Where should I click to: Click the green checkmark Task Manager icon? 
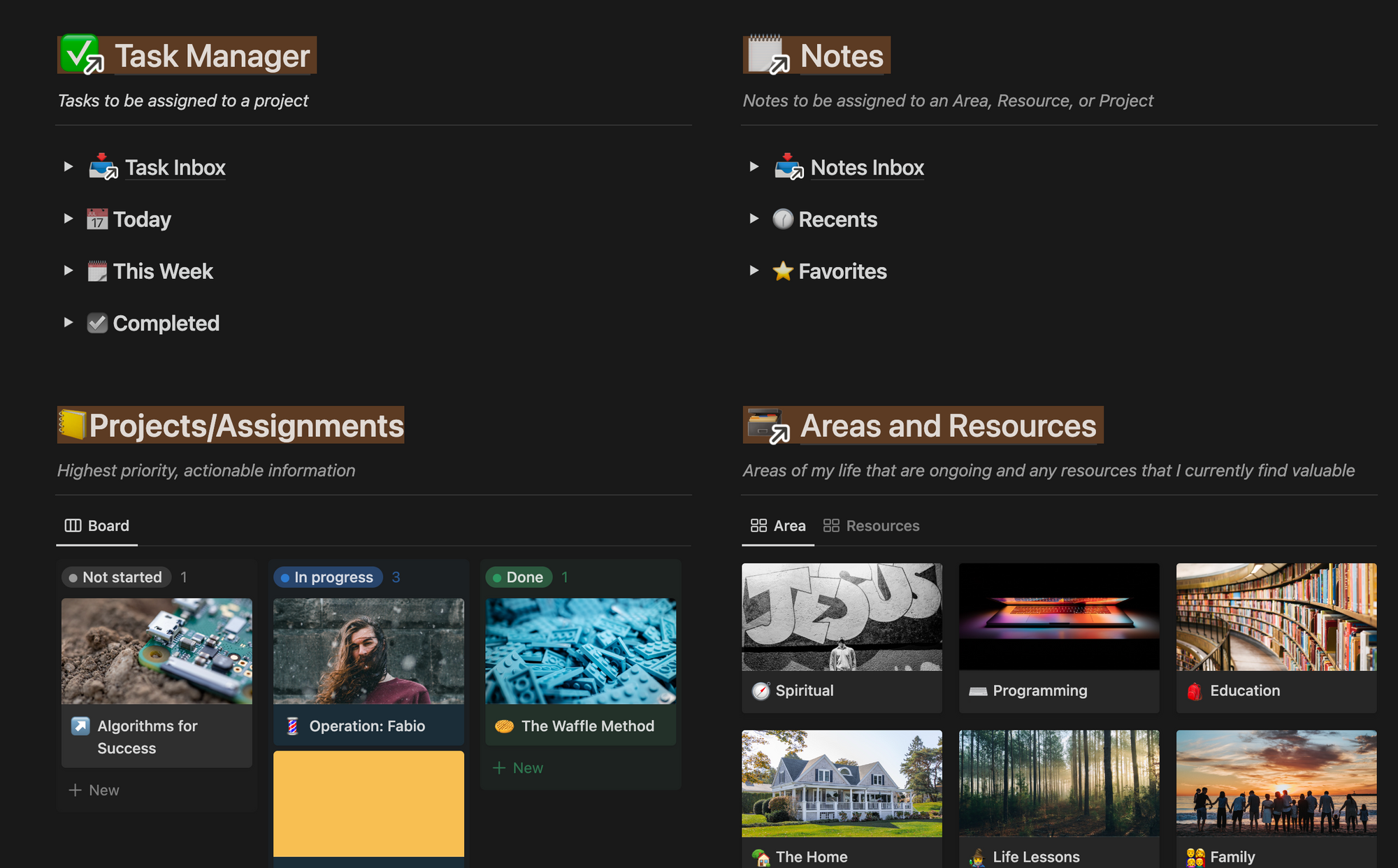[80, 54]
